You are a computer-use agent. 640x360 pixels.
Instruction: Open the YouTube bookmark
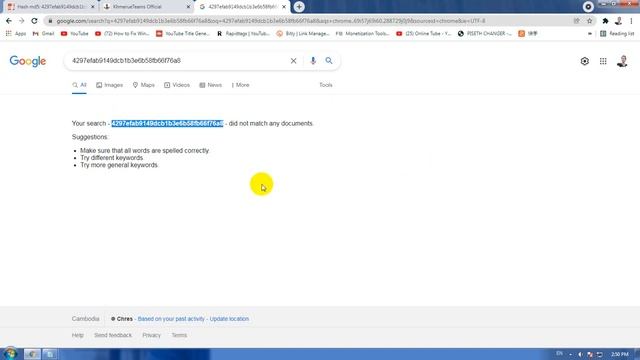(x=75, y=33)
